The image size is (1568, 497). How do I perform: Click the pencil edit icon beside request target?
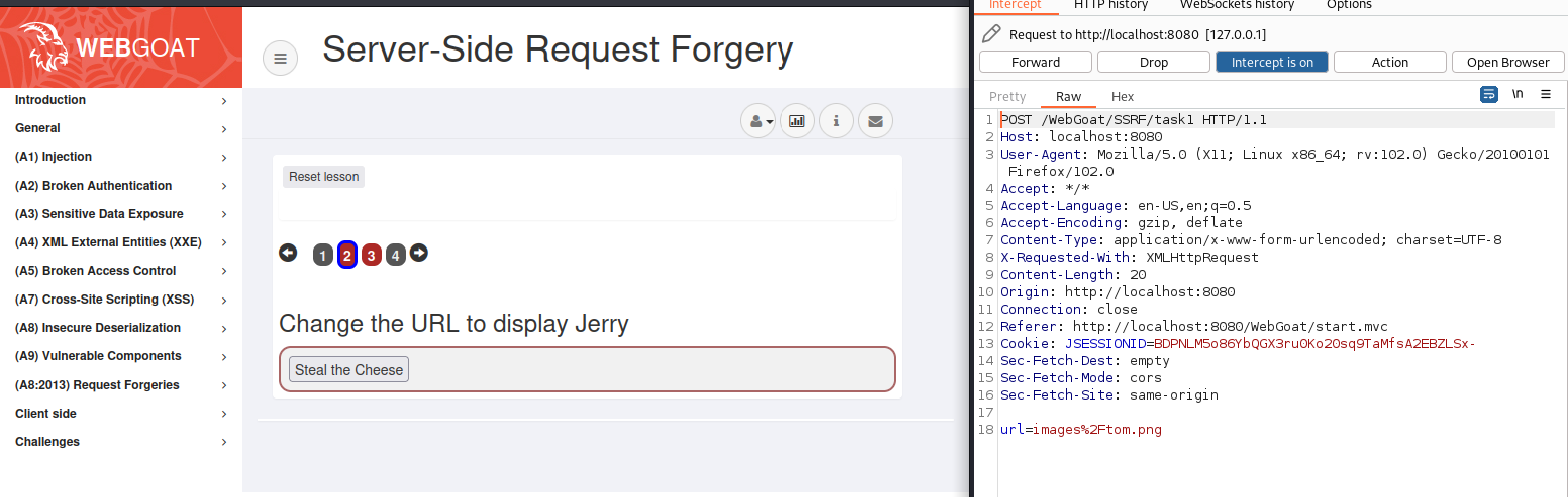click(x=991, y=34)
